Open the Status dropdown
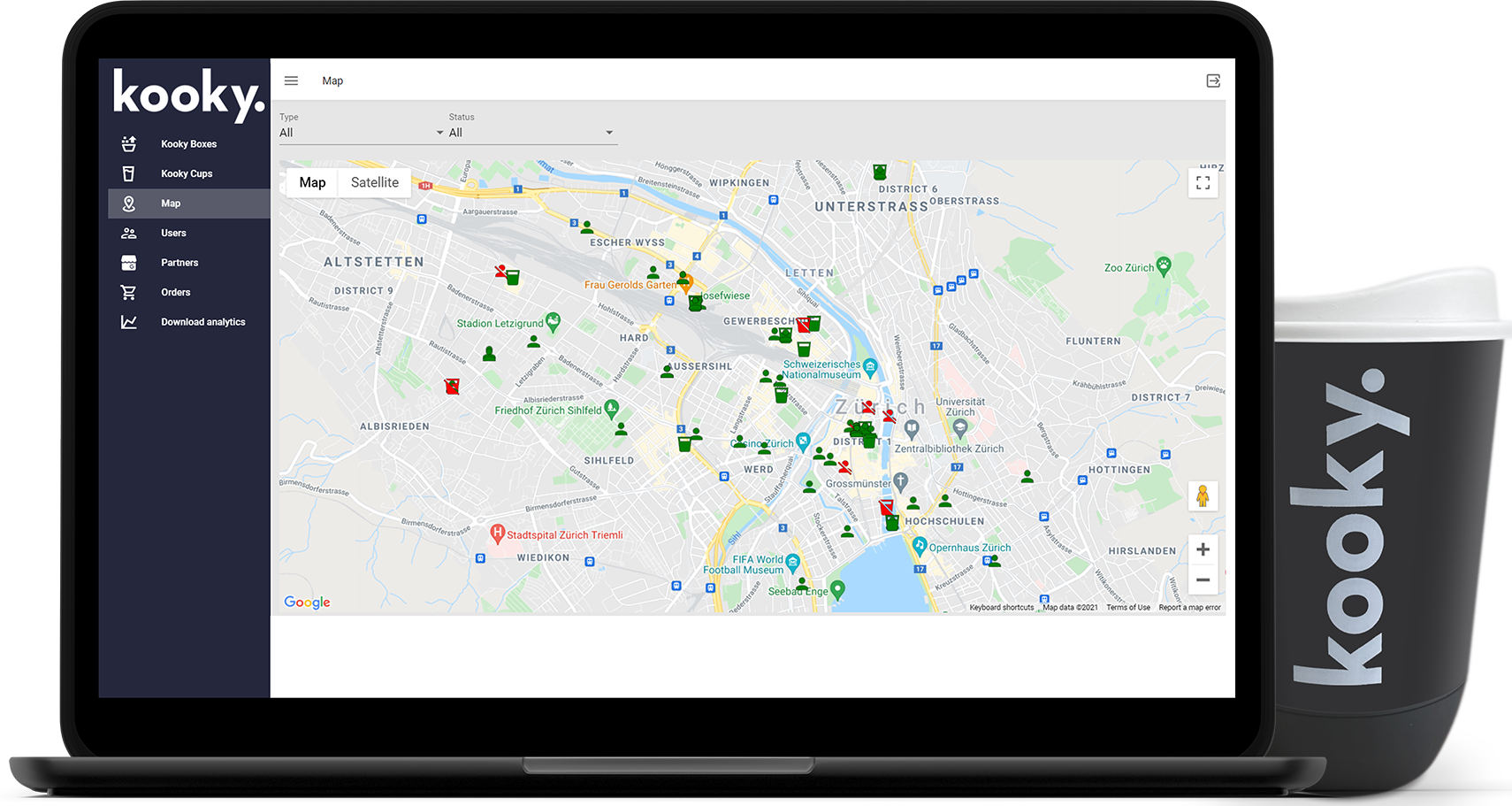Image resolution: width=1512 pixels, height=806 pixels. click(531, 133)
